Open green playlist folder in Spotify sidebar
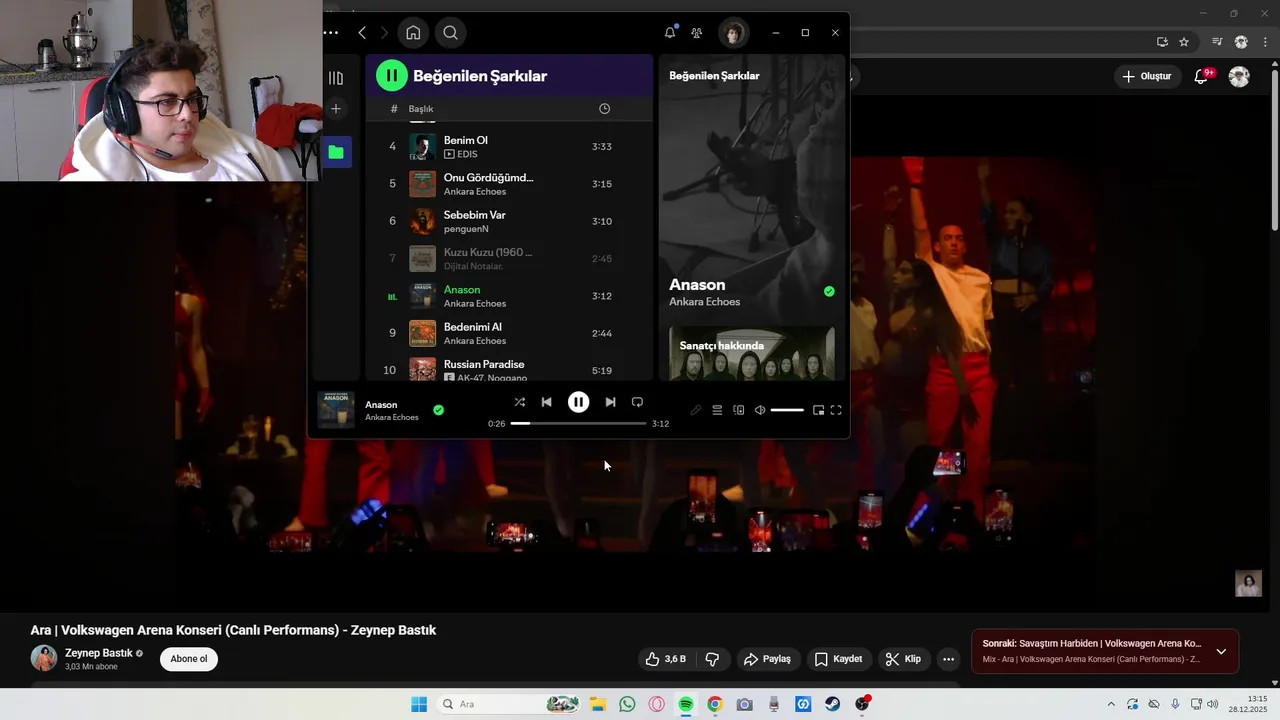Image resolution: width=1280 pixels, height=720 pixels. [x=336, y=152]
